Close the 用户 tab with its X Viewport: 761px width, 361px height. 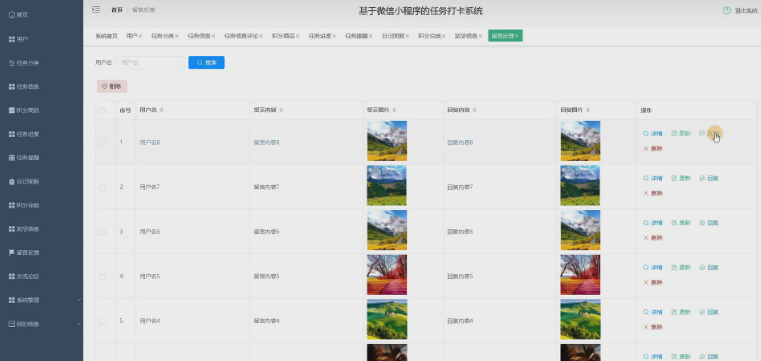(x=140, y=36)
